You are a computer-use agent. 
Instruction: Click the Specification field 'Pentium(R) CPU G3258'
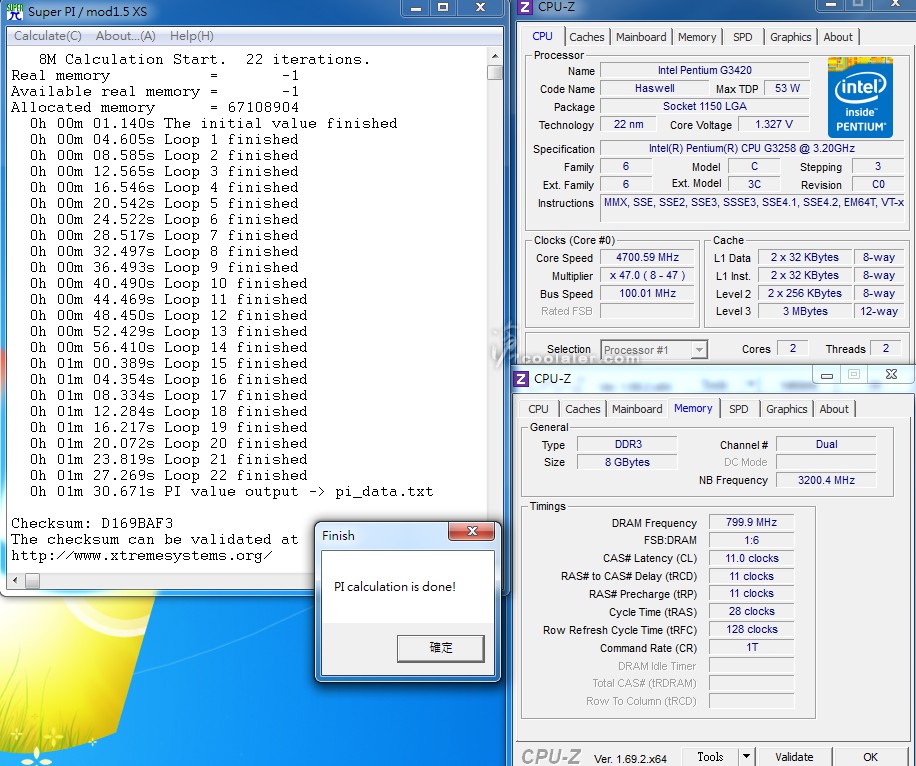(x=751, y=148)
